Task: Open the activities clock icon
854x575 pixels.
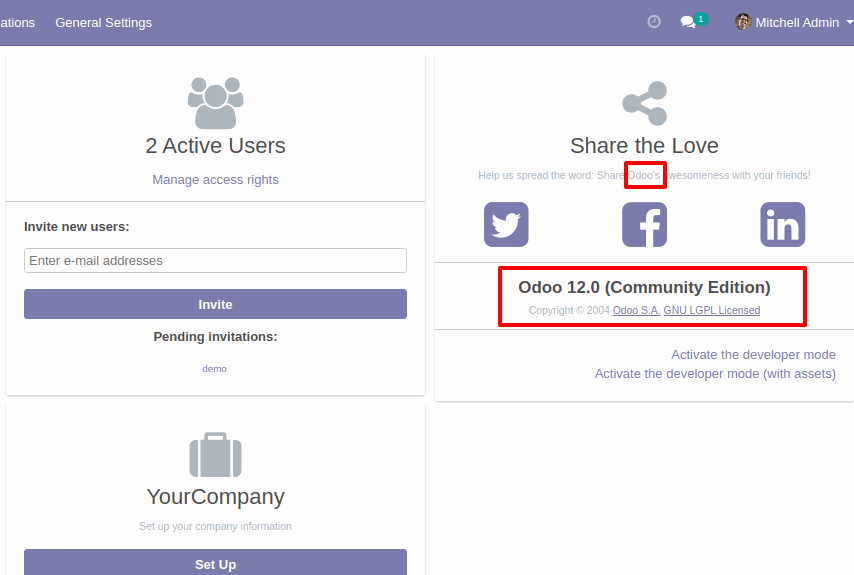Action: [654, 22]
